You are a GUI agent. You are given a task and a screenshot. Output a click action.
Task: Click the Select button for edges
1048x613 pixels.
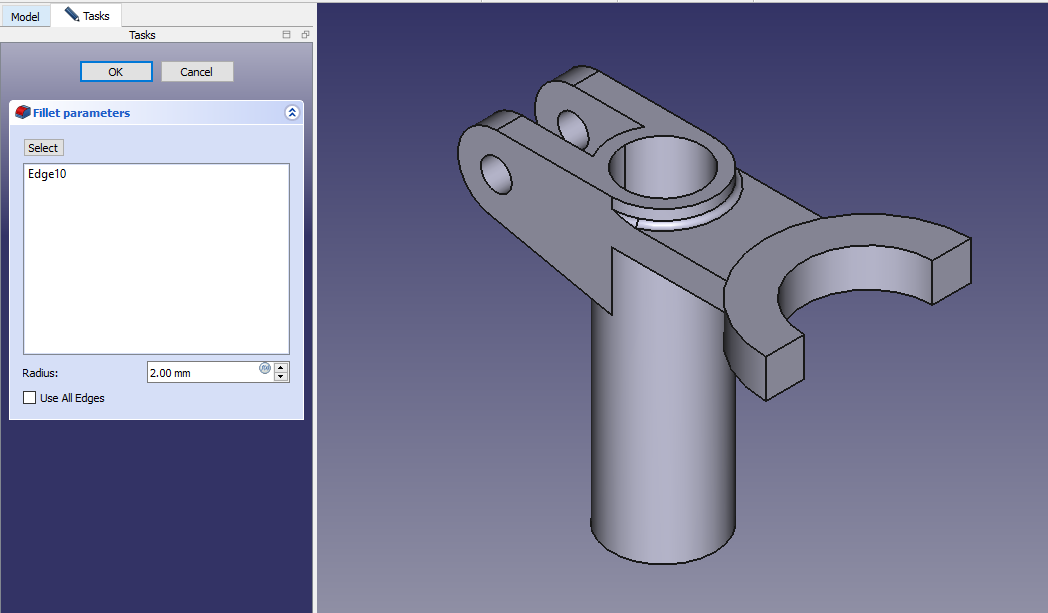(43, 148)
